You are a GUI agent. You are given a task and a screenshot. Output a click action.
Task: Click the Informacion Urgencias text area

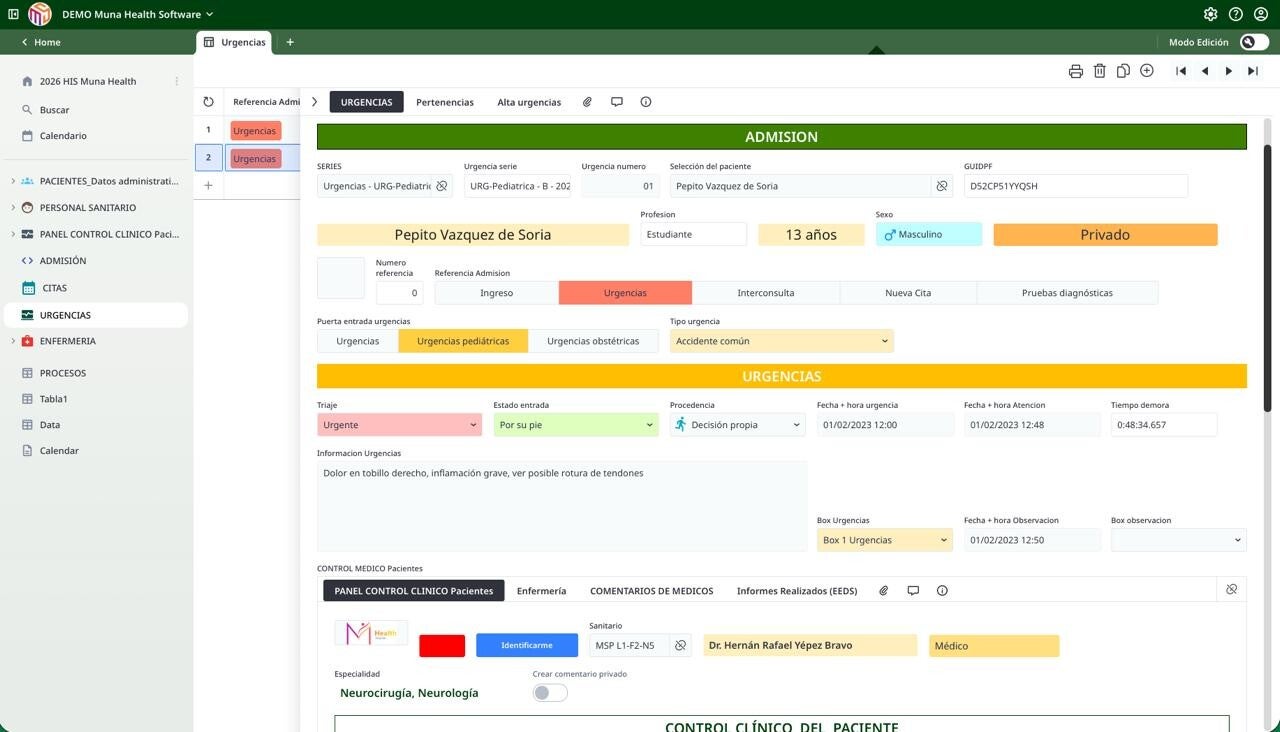point(562,506)
